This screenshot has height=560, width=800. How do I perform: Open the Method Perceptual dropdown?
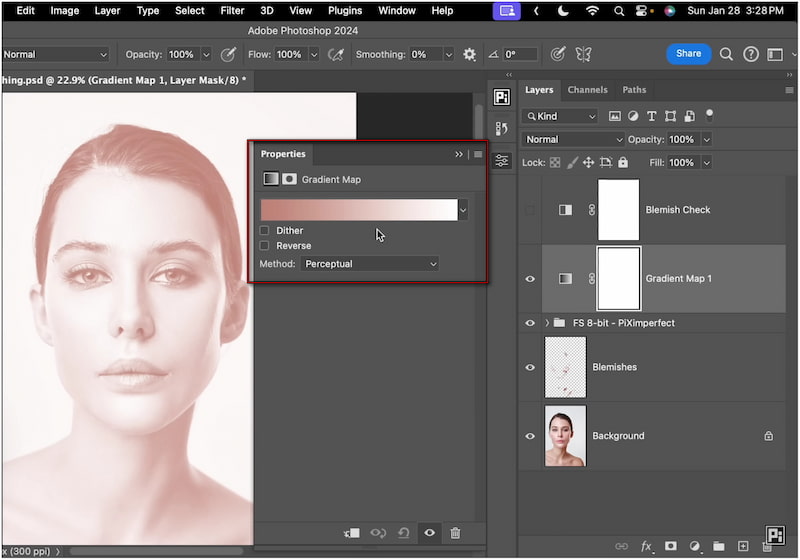[369, 264]
